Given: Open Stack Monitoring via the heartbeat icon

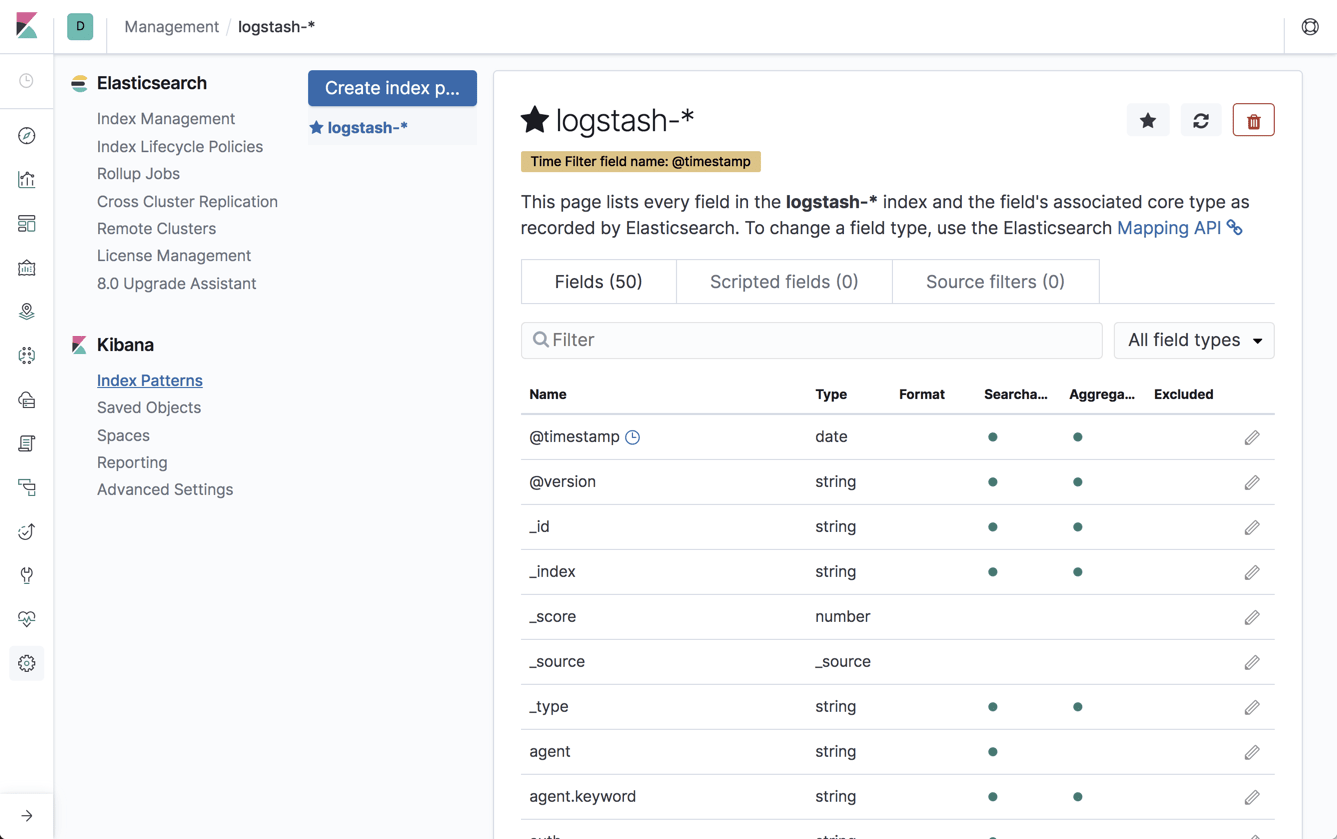Looking at the screenshot, I should click(x=27, y=619).
